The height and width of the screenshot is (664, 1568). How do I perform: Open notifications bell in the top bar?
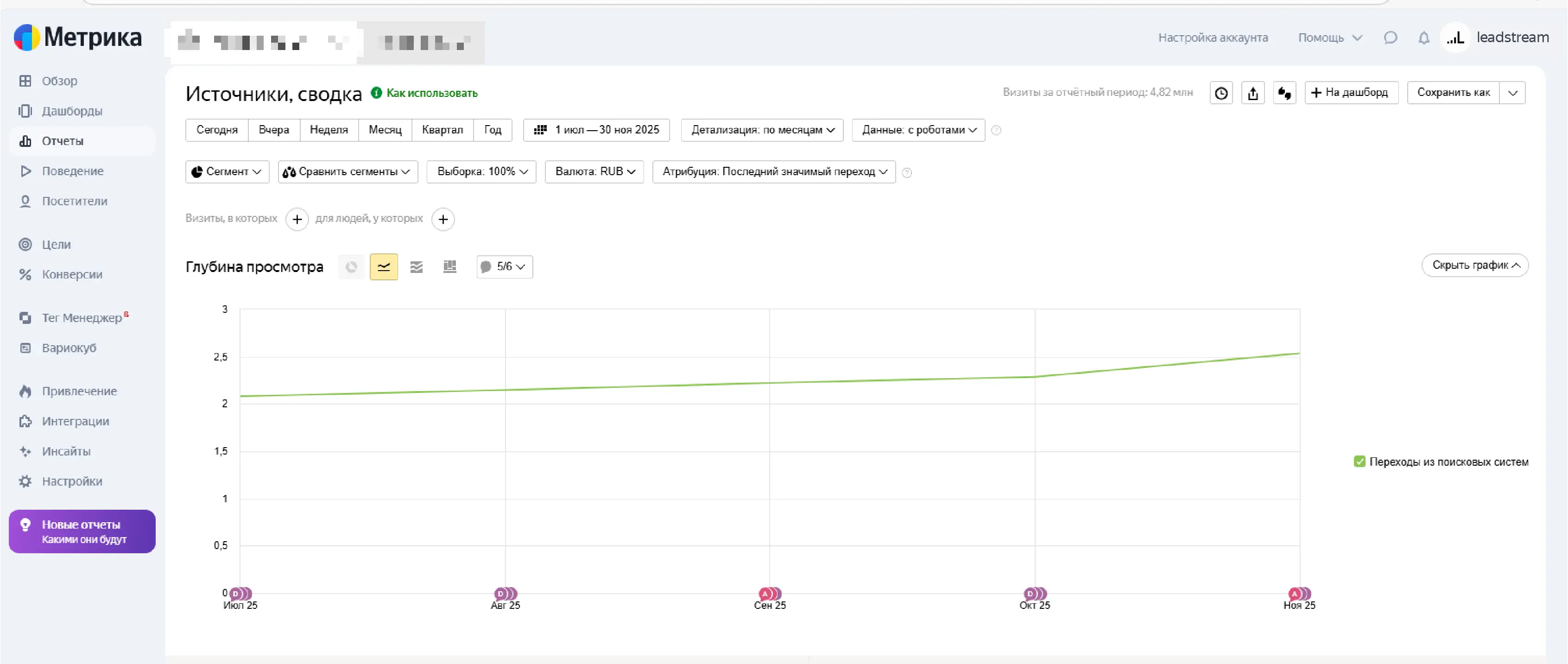tap(1424, 37)
